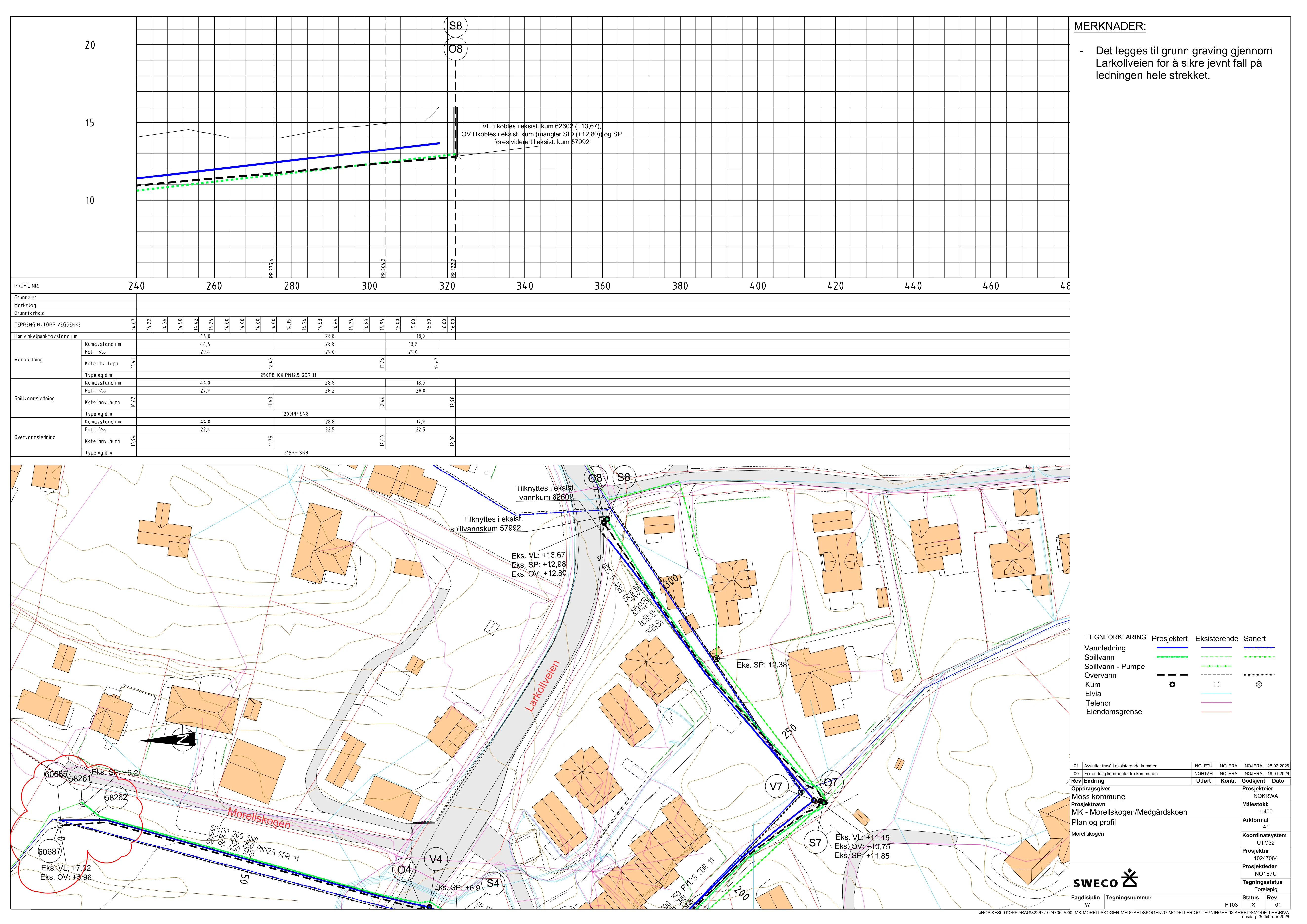This screenshot has height=924, width=1307.
Task: Select the S4 manhole circle
Action: tap(493, 883)
